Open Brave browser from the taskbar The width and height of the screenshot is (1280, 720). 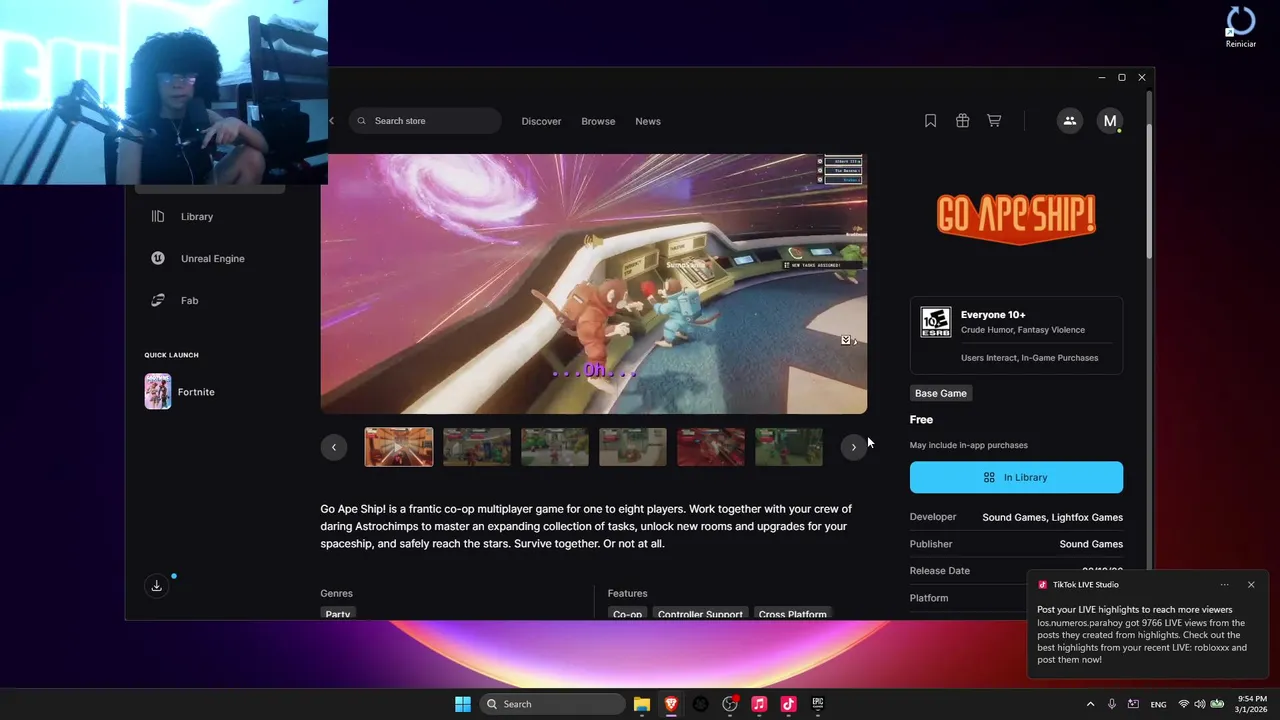[x=671, y=704]
